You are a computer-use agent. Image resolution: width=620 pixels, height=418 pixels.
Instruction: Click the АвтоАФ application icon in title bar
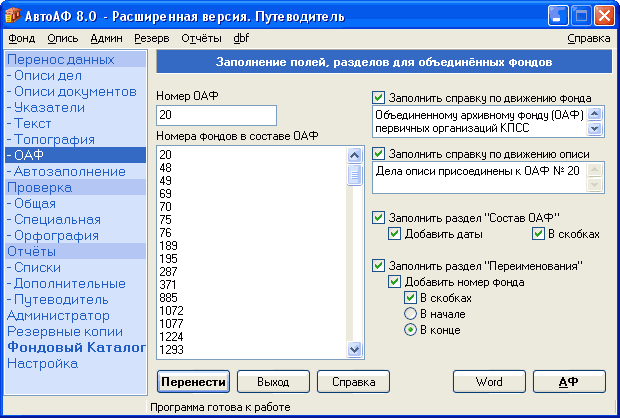[x=12, y=16]
